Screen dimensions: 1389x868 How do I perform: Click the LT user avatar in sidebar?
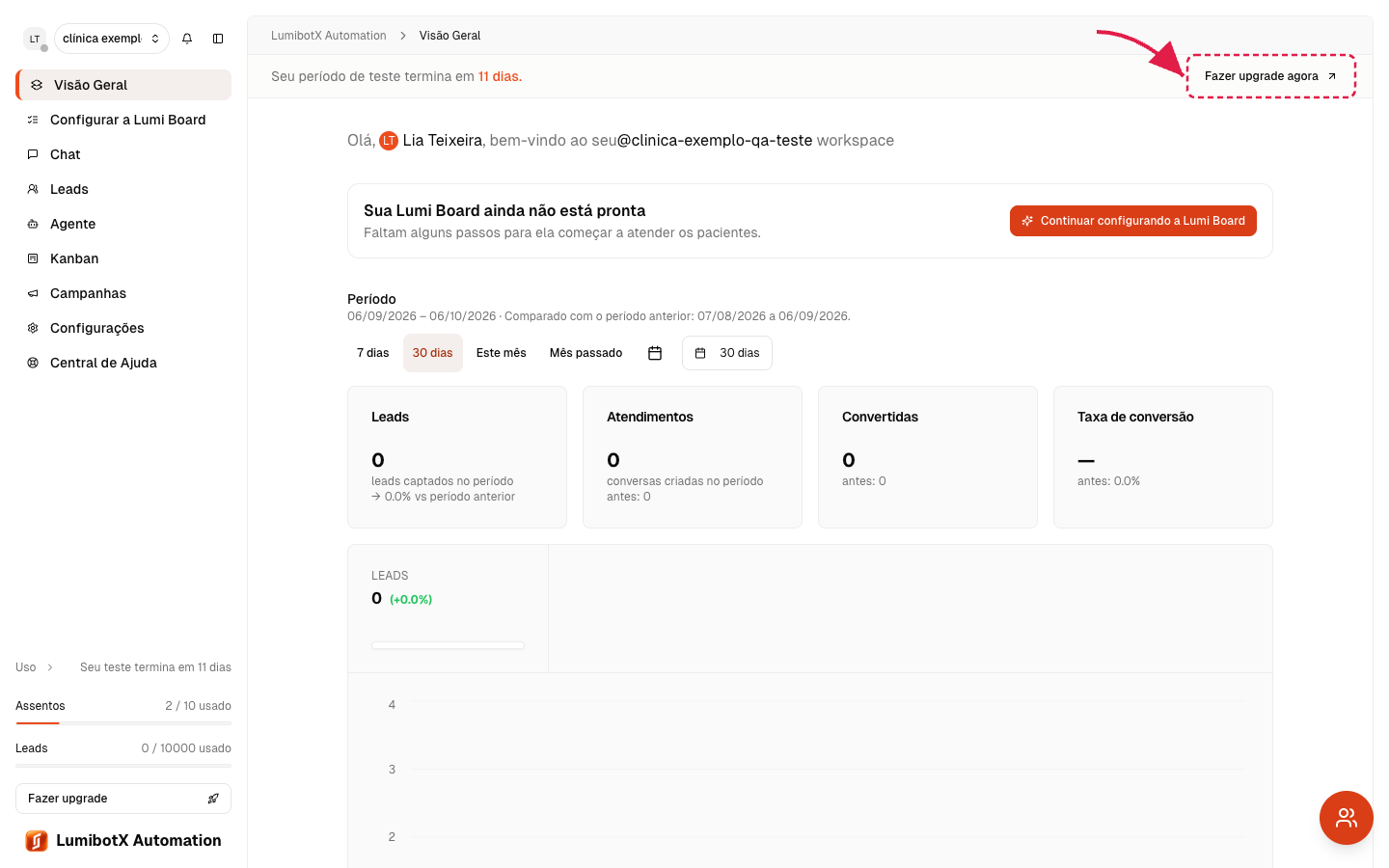[x=35, y=39]
